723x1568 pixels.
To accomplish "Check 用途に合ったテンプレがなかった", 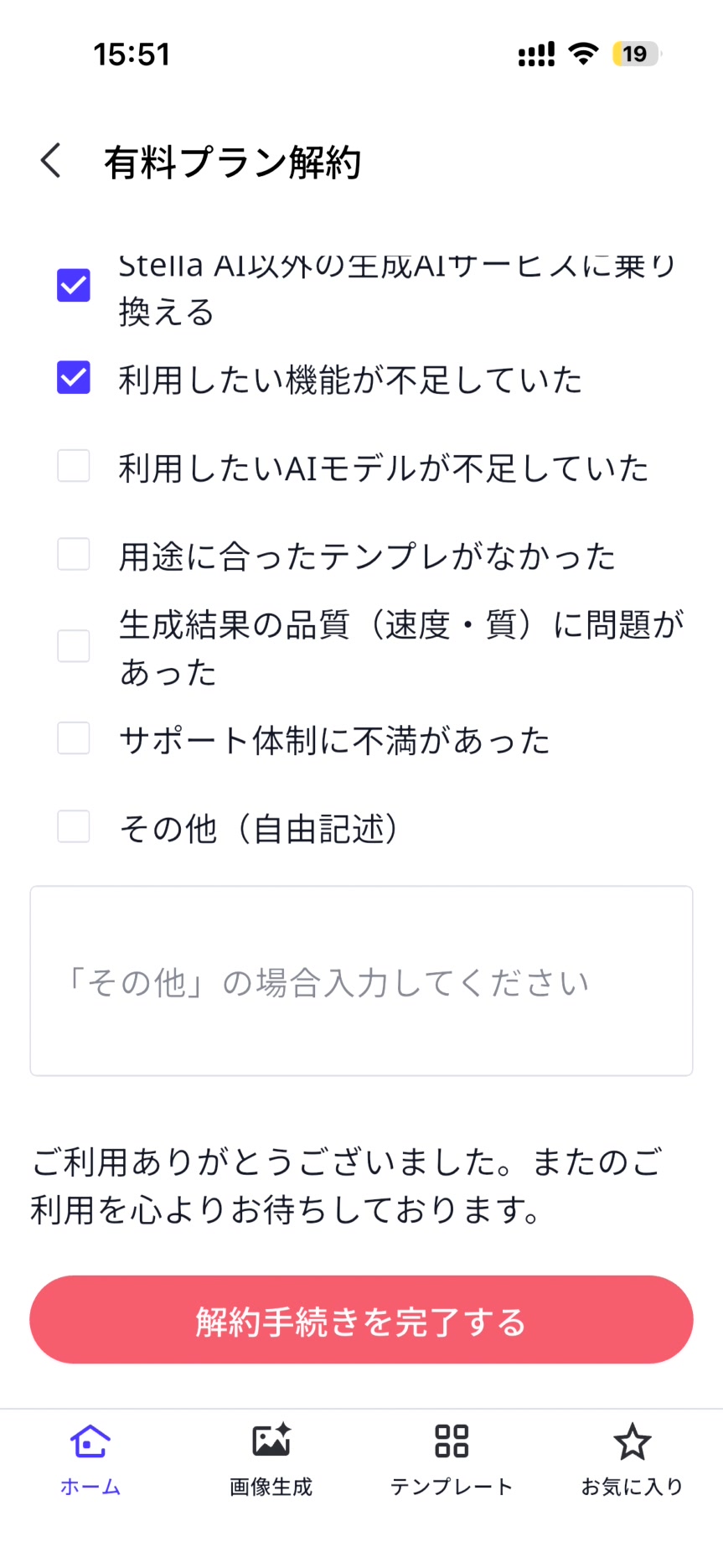I will pyautogui.click(x=74, y=555).
